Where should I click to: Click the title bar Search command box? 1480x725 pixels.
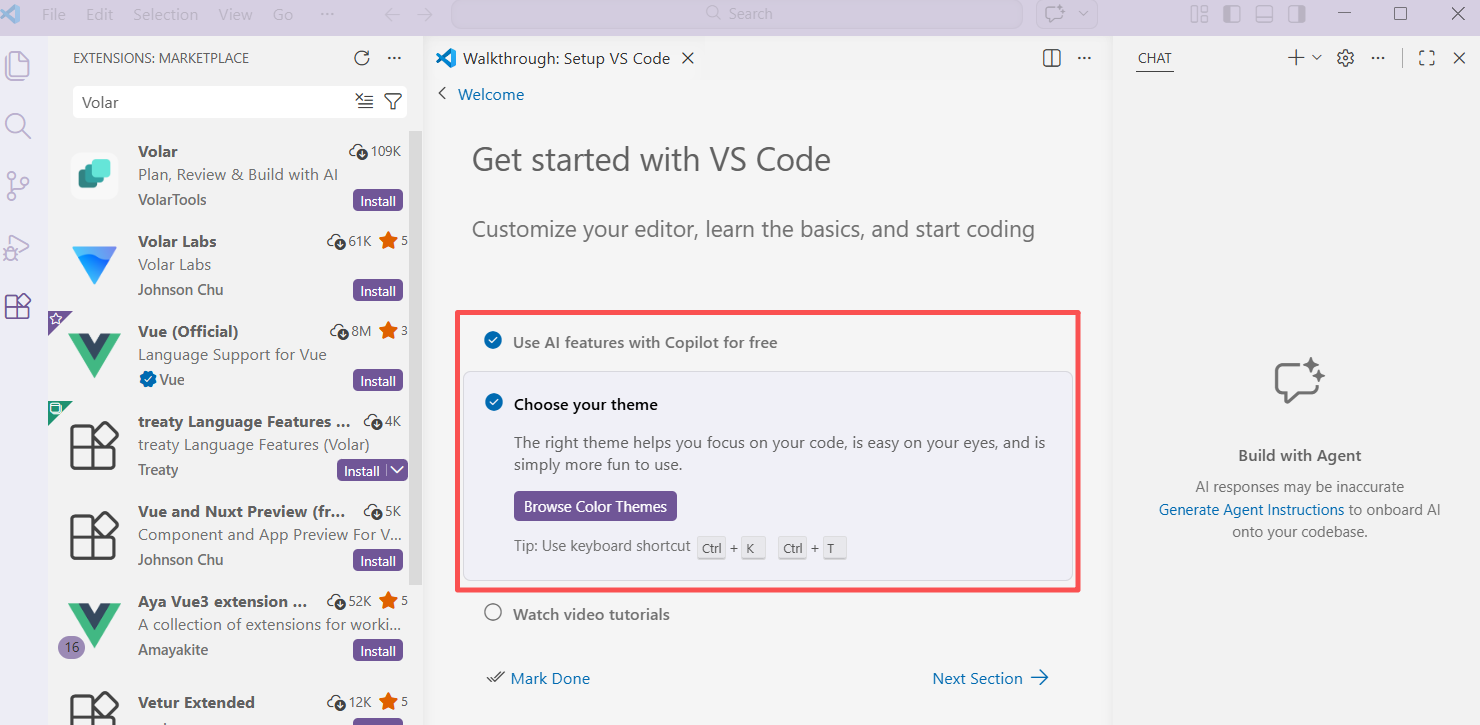737,14
